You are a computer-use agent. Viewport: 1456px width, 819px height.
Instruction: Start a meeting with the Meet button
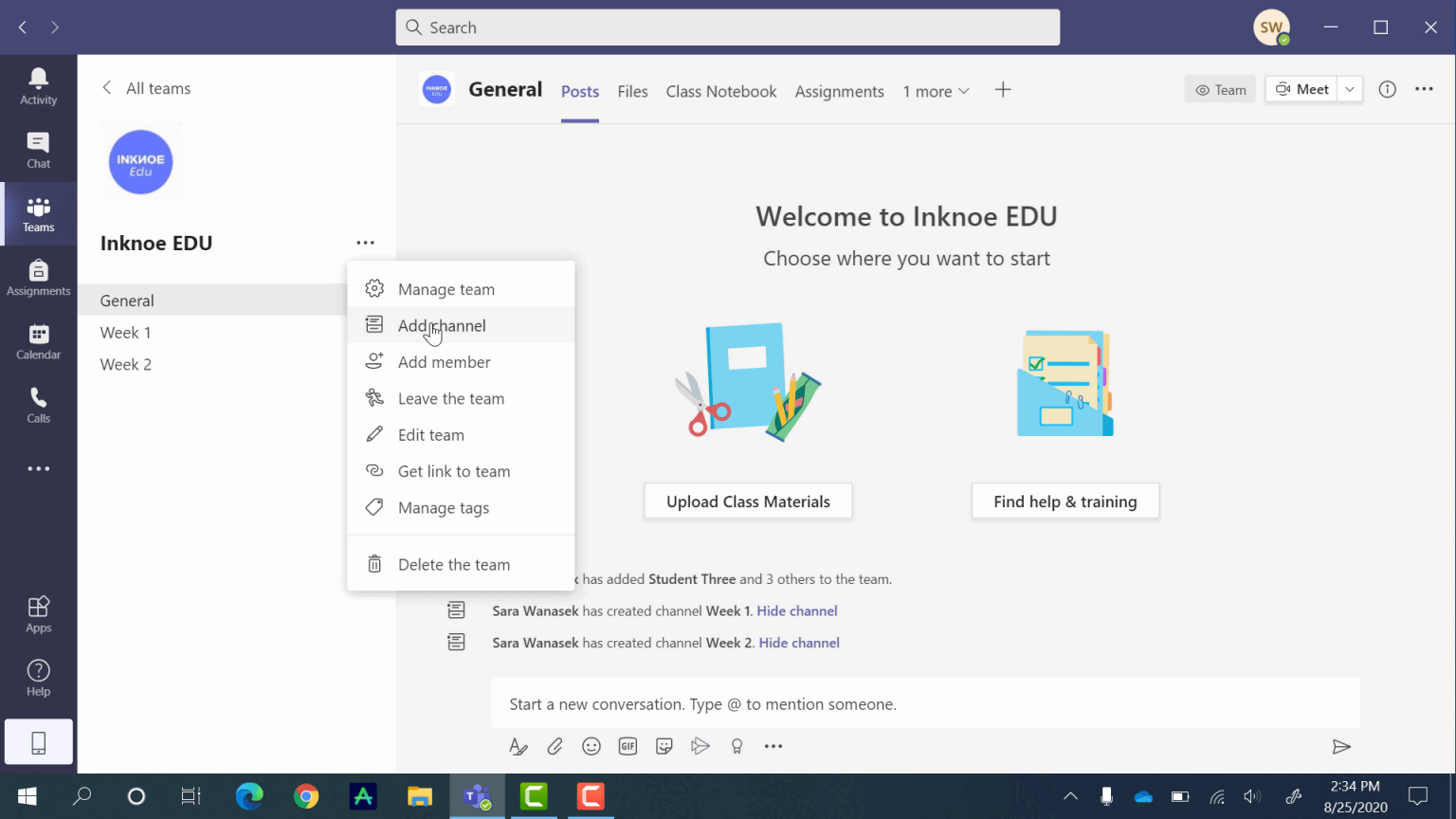coord(1301,89)
